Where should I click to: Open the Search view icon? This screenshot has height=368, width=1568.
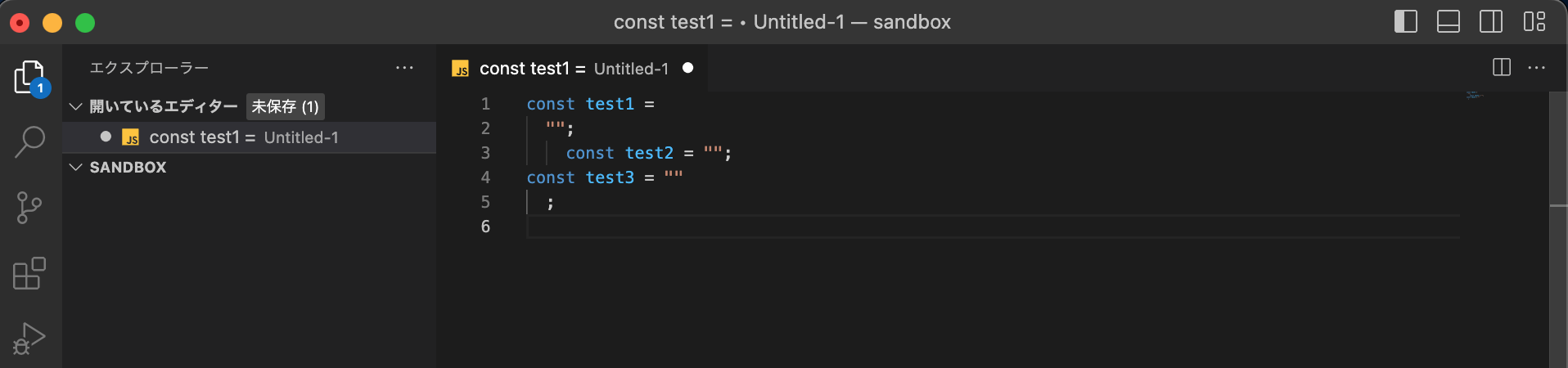point(29,141)
